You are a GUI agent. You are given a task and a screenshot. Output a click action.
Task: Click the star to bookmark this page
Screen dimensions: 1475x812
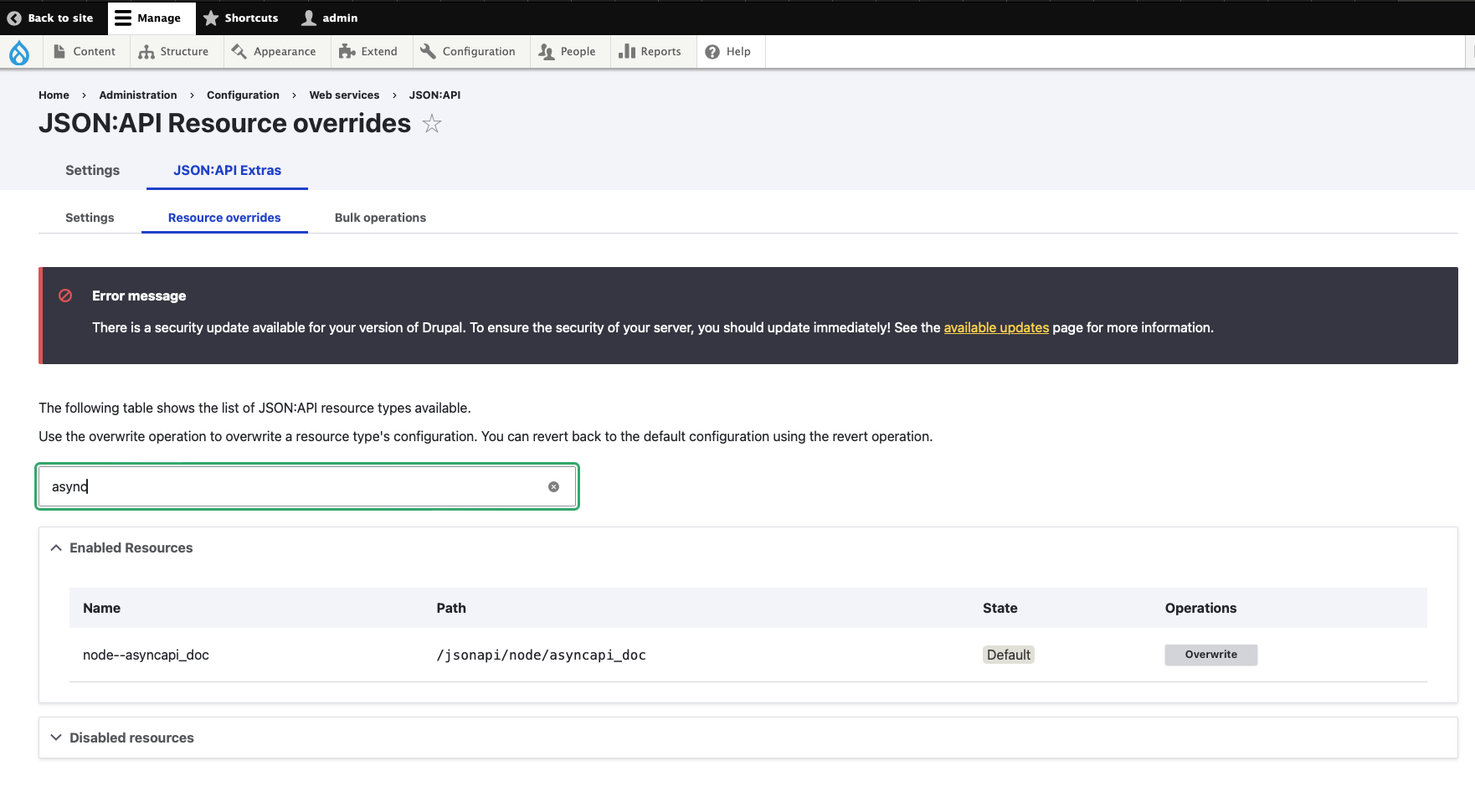432,123
